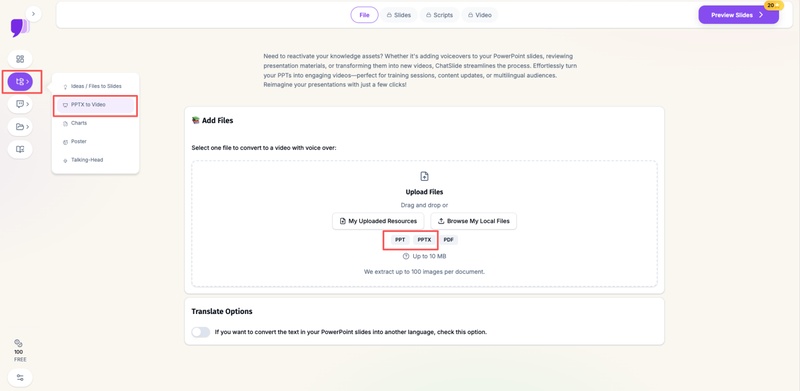Click the upload file icon above Upload Files
The height and width of the screenshot is (391, 800).
pos(424,177)
